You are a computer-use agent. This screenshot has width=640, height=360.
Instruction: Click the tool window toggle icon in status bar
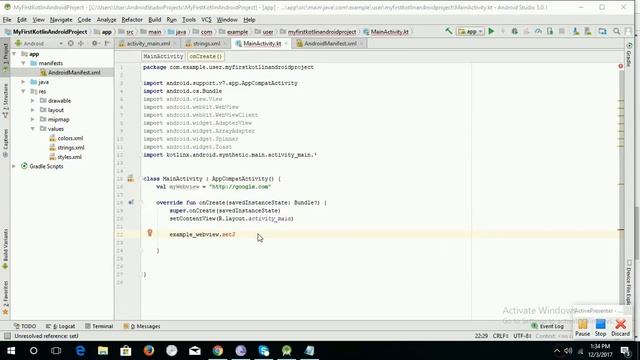[7, 336]
